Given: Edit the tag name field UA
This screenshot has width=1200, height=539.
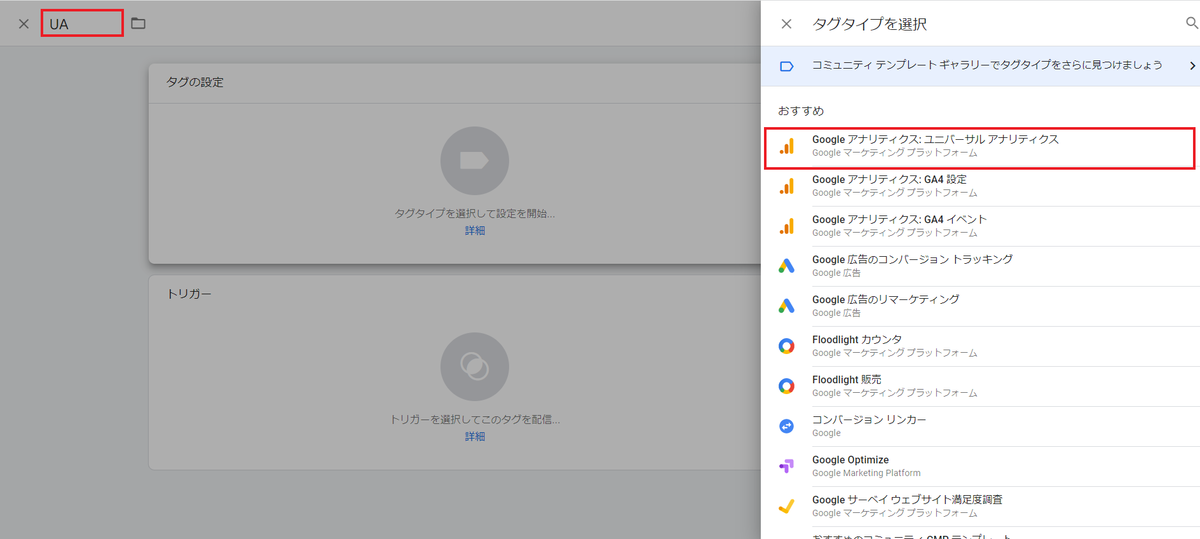Looking at the screenshot, I should [82, 23].
